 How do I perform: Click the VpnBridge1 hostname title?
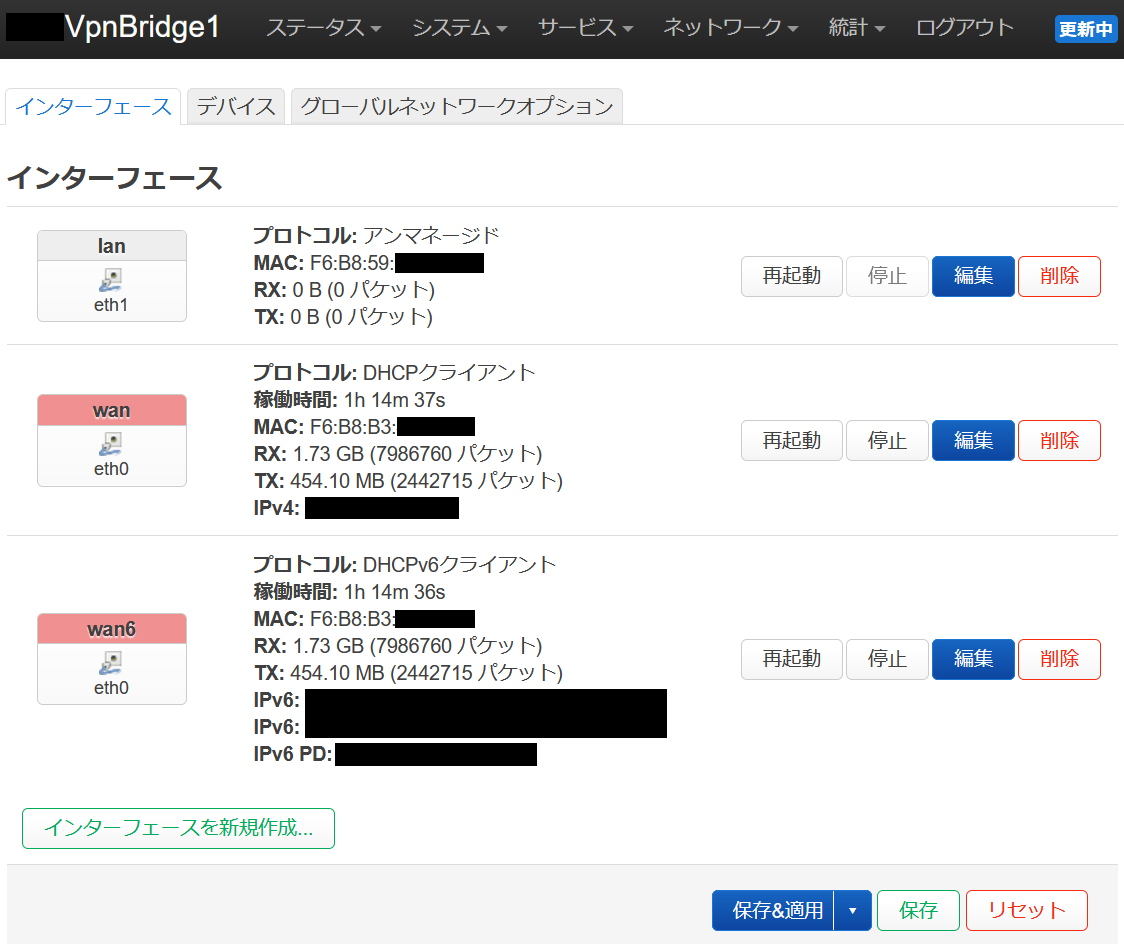pos(142,28)
